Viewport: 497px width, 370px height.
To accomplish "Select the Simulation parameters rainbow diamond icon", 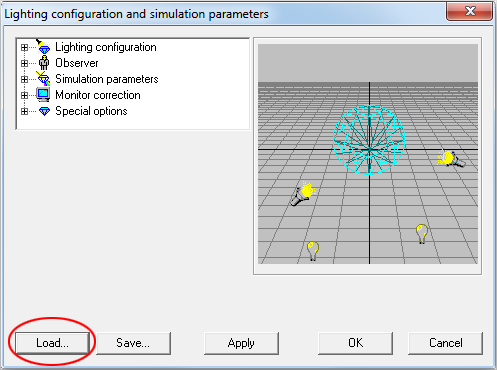I will pos(43,79).
